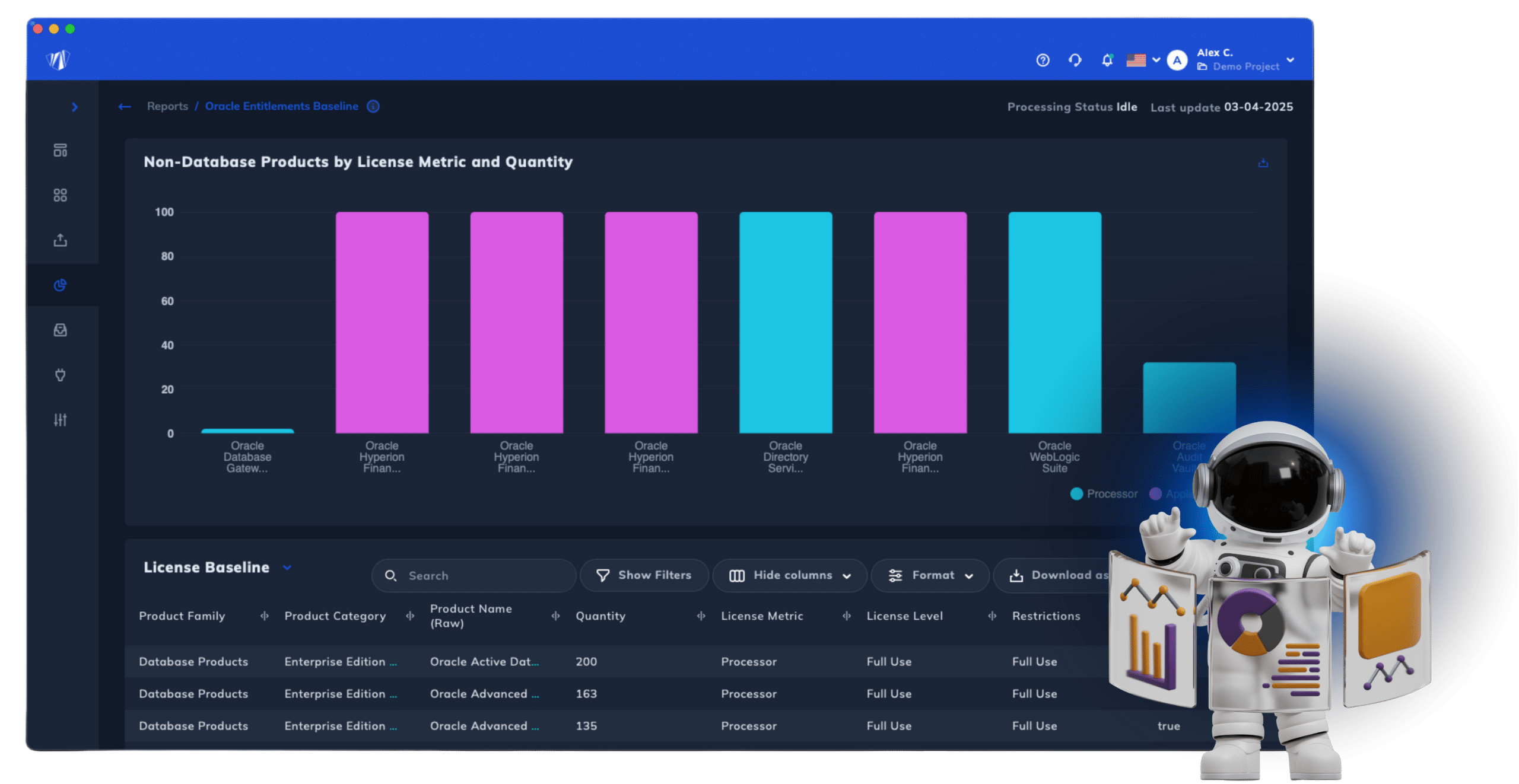
Task: Click the Oracle WebLogic Suite bar
Action: [1054, 323]
